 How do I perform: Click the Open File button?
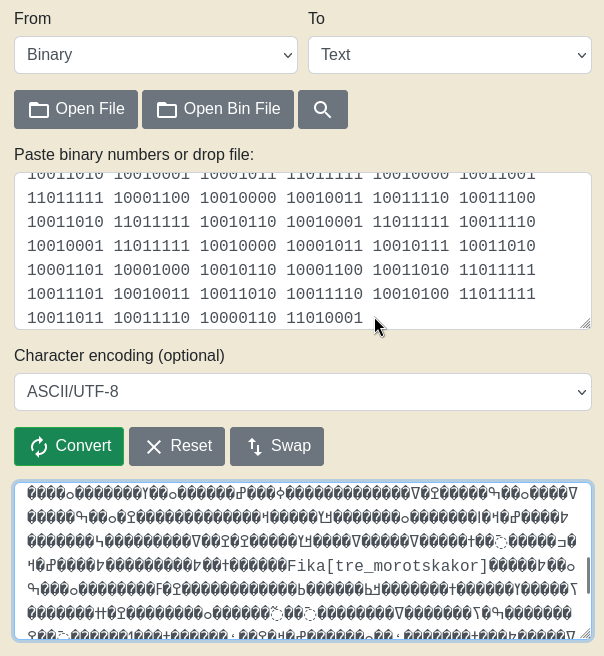pyautogui.click(x=76, y=110)
